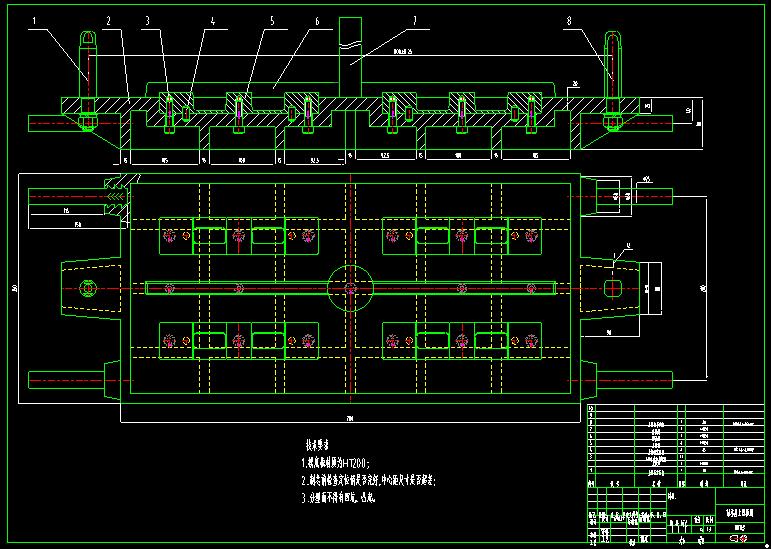Viewport: 771px width, 549px height.
Task: Select part callout number 2
Action: pos(108,21)
